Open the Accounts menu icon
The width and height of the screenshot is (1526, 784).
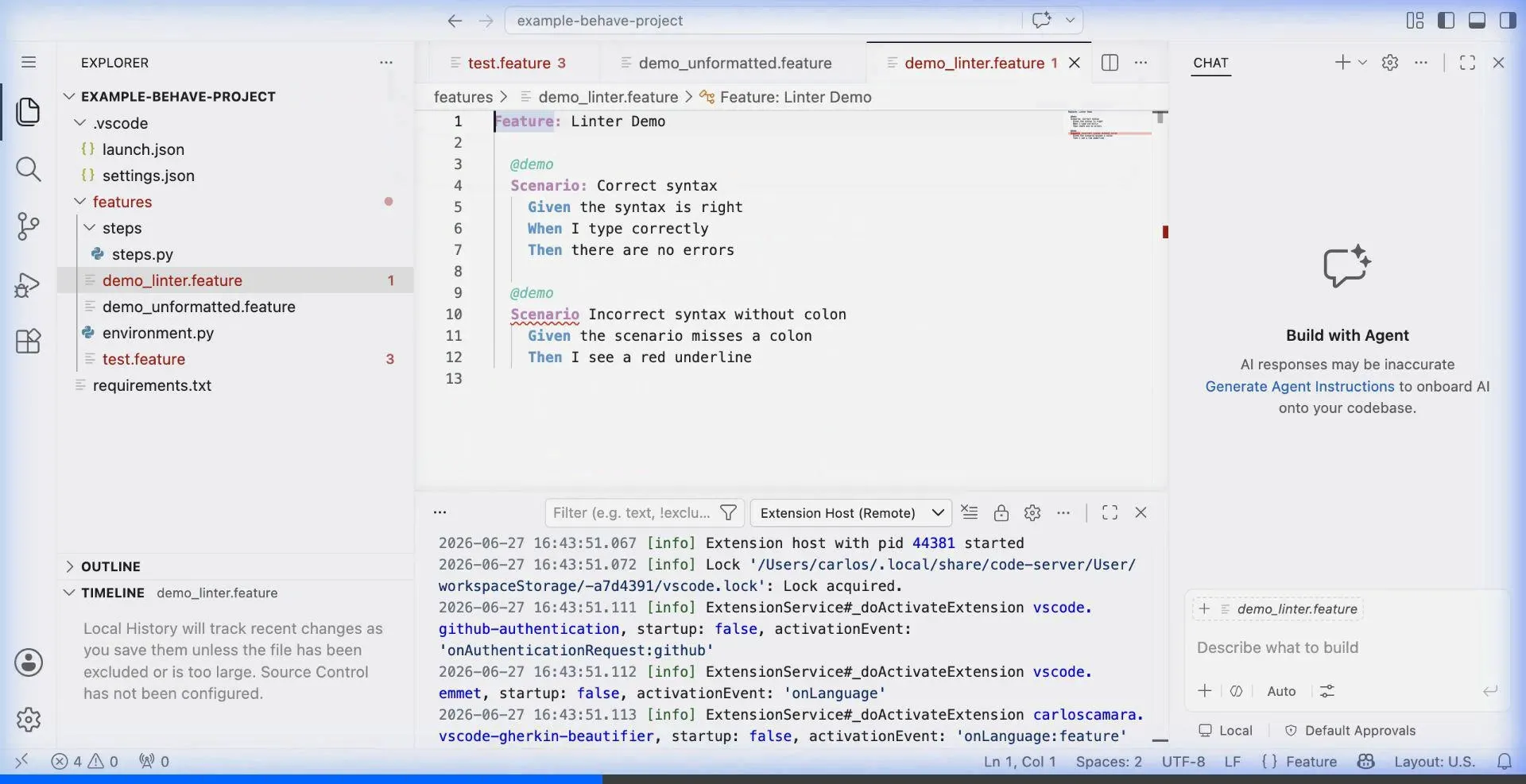pyautogui.click(x=29, y=662)
